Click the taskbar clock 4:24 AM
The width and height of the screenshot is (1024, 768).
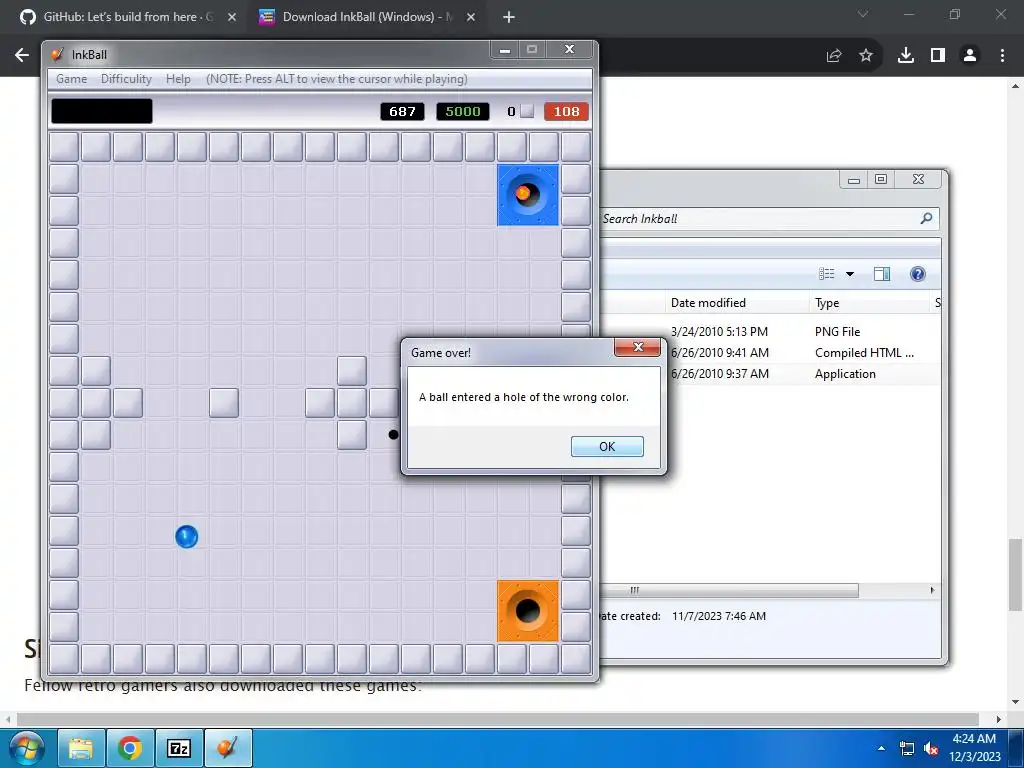[974, 739]
